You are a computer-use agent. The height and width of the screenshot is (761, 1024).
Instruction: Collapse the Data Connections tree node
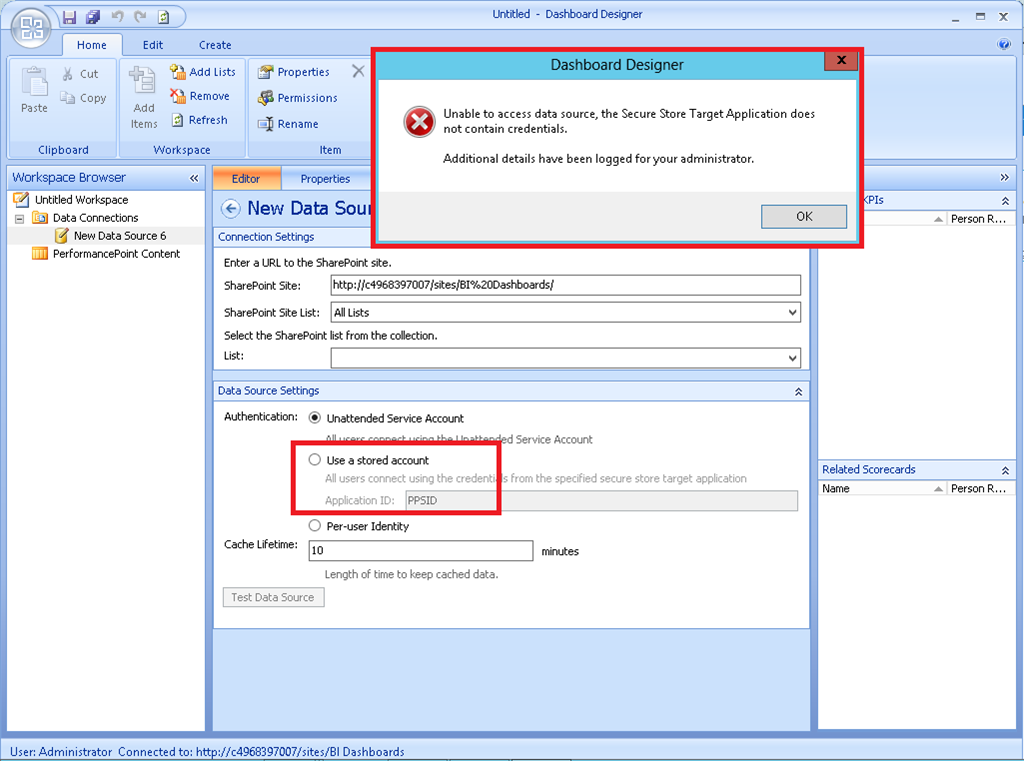coord(20,218)
